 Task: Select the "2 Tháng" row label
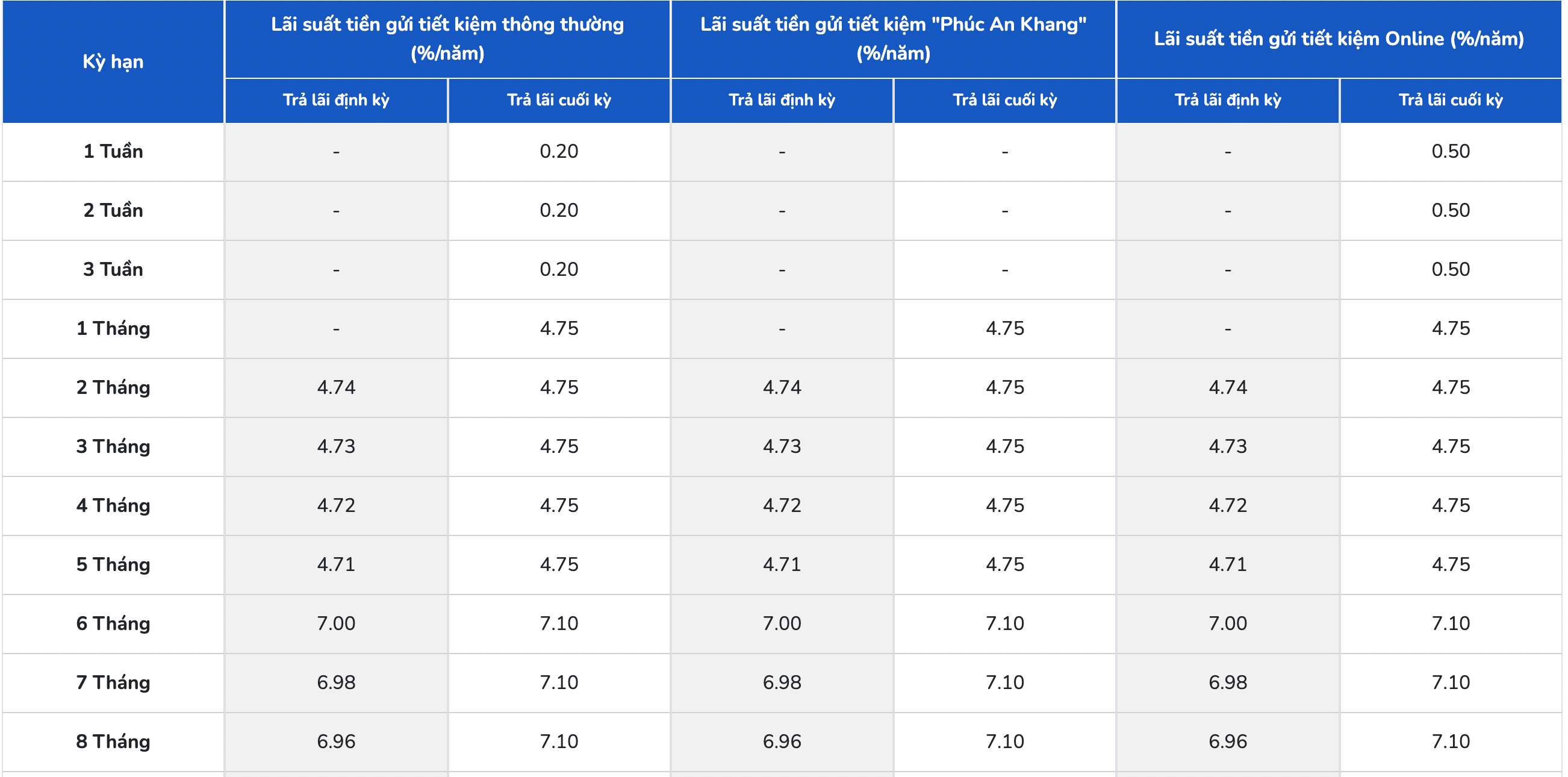pyautogui.click(x=113, y=387)
